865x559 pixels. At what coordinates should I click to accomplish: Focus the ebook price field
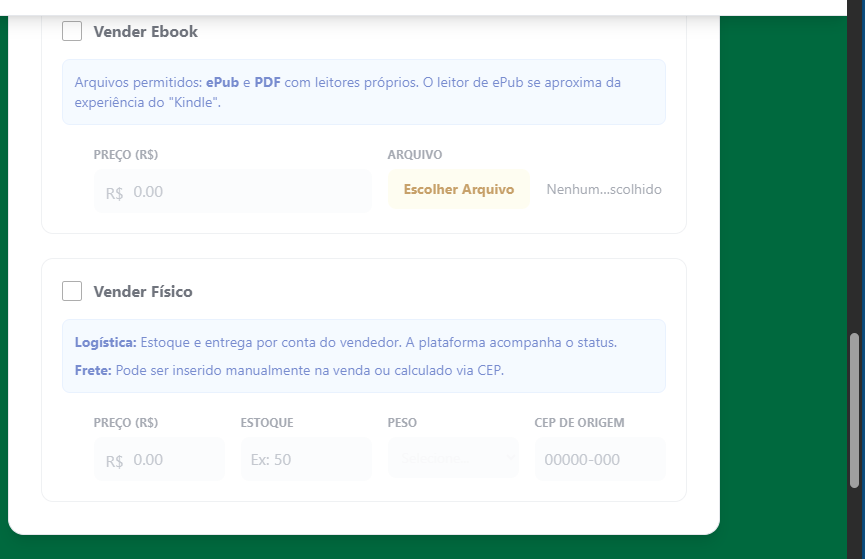232,191
